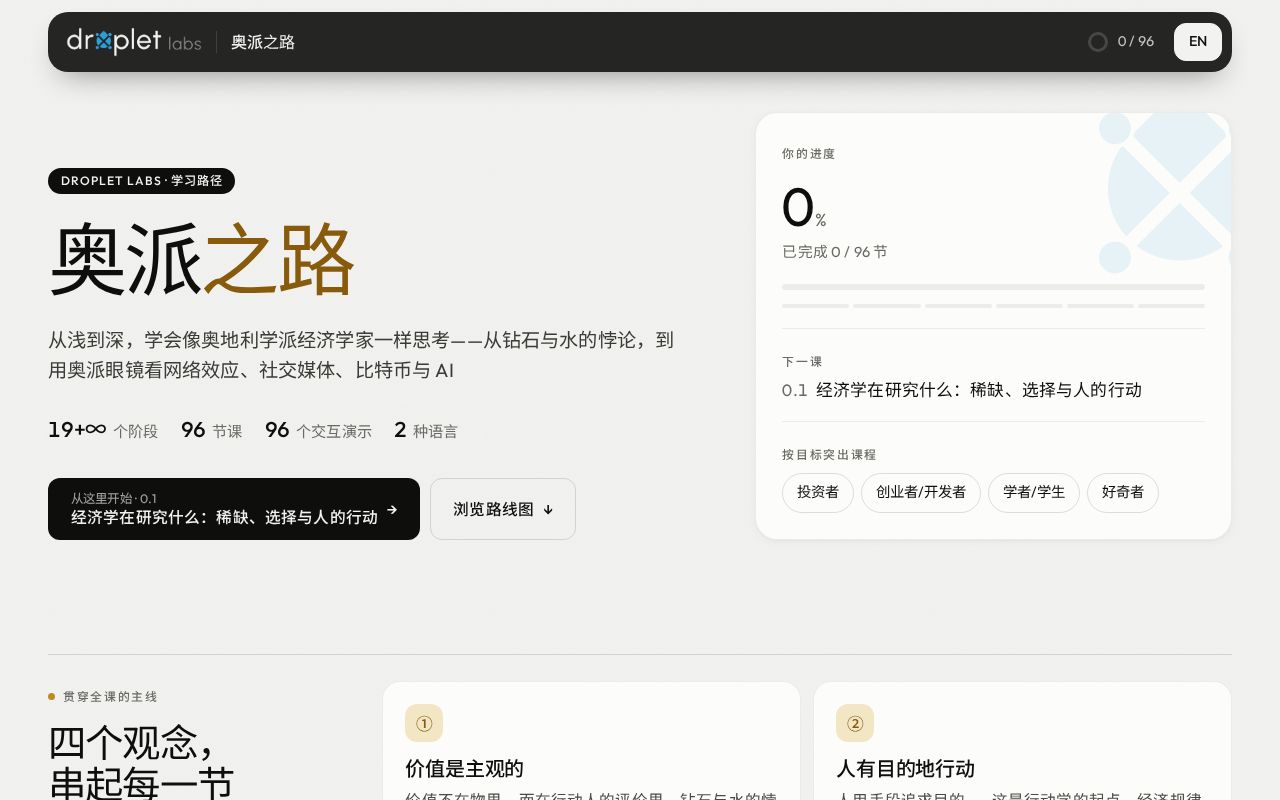1280x800 pixels.
Task: Click the 人有目的地行动 card heading
Action: coord(906,769)
